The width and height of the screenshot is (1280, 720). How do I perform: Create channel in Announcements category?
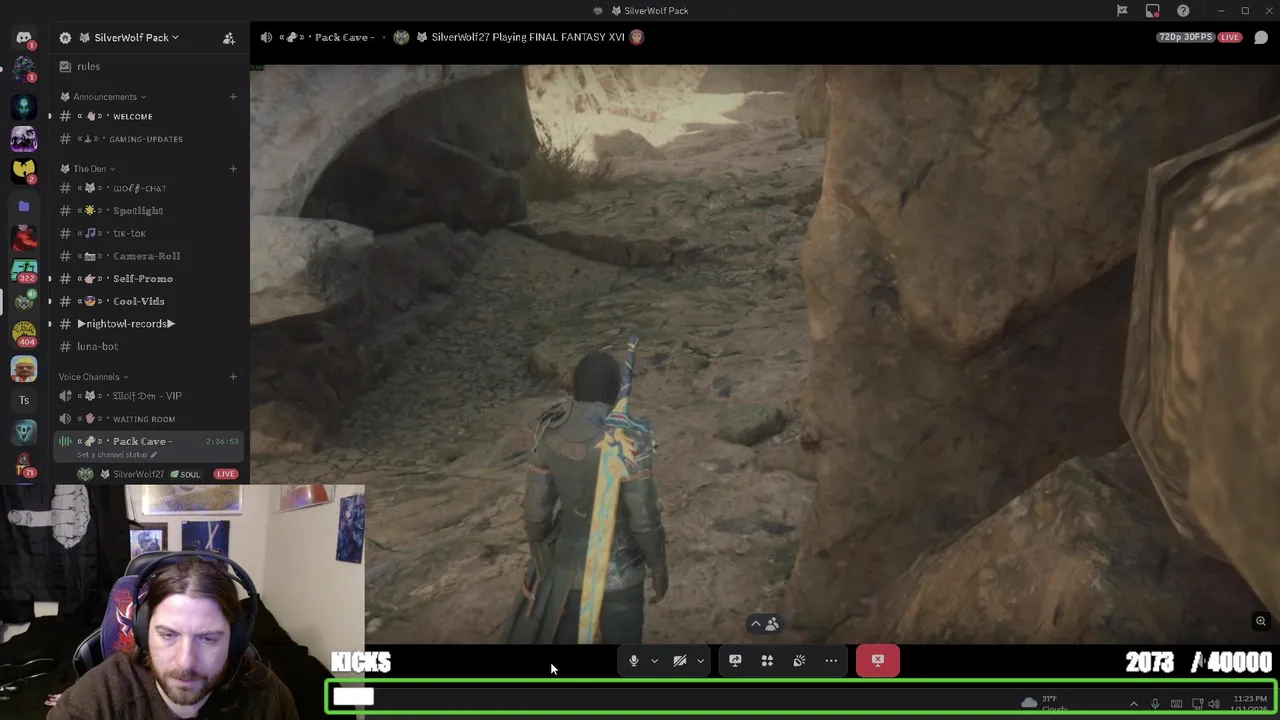click(233, 97)
